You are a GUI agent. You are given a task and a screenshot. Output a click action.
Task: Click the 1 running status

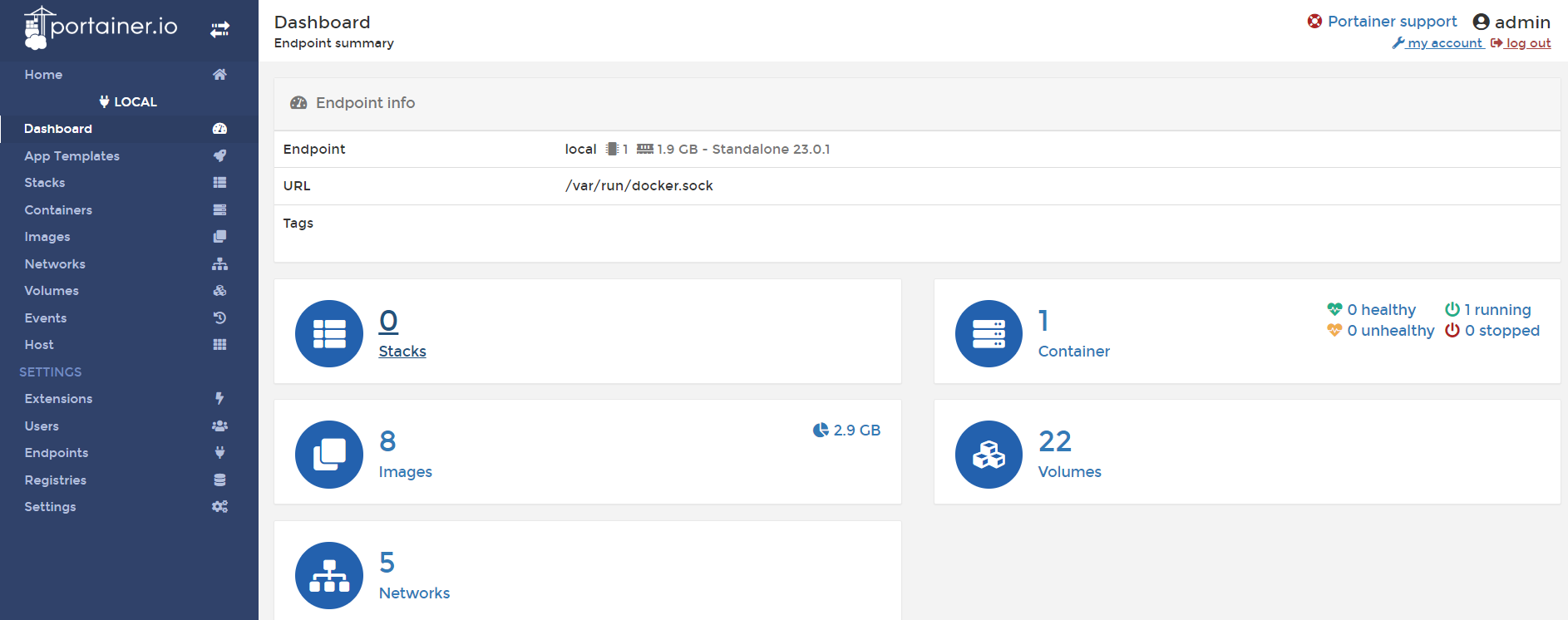(1488, 310)
